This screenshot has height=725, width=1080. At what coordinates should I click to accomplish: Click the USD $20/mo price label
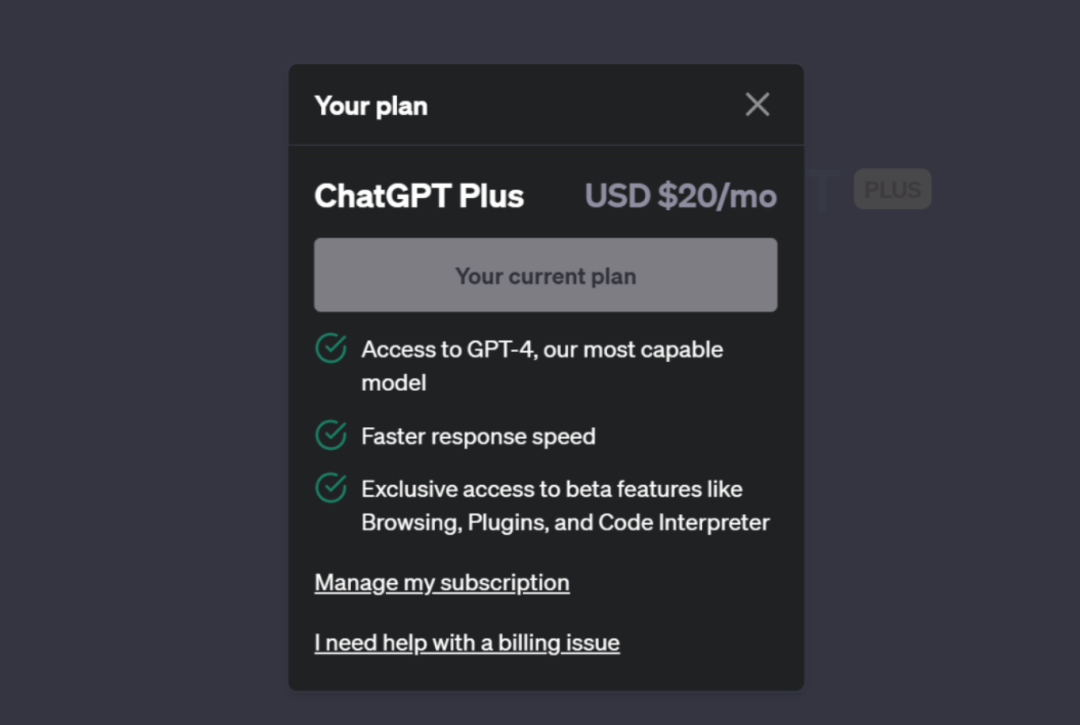(680, 196)
